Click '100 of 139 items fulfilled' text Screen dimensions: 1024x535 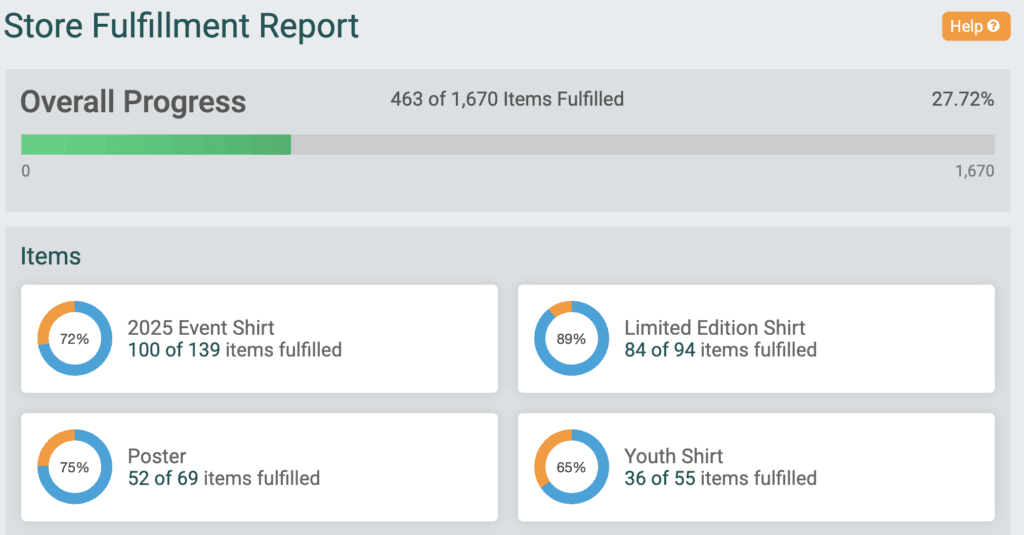(234, 349)
